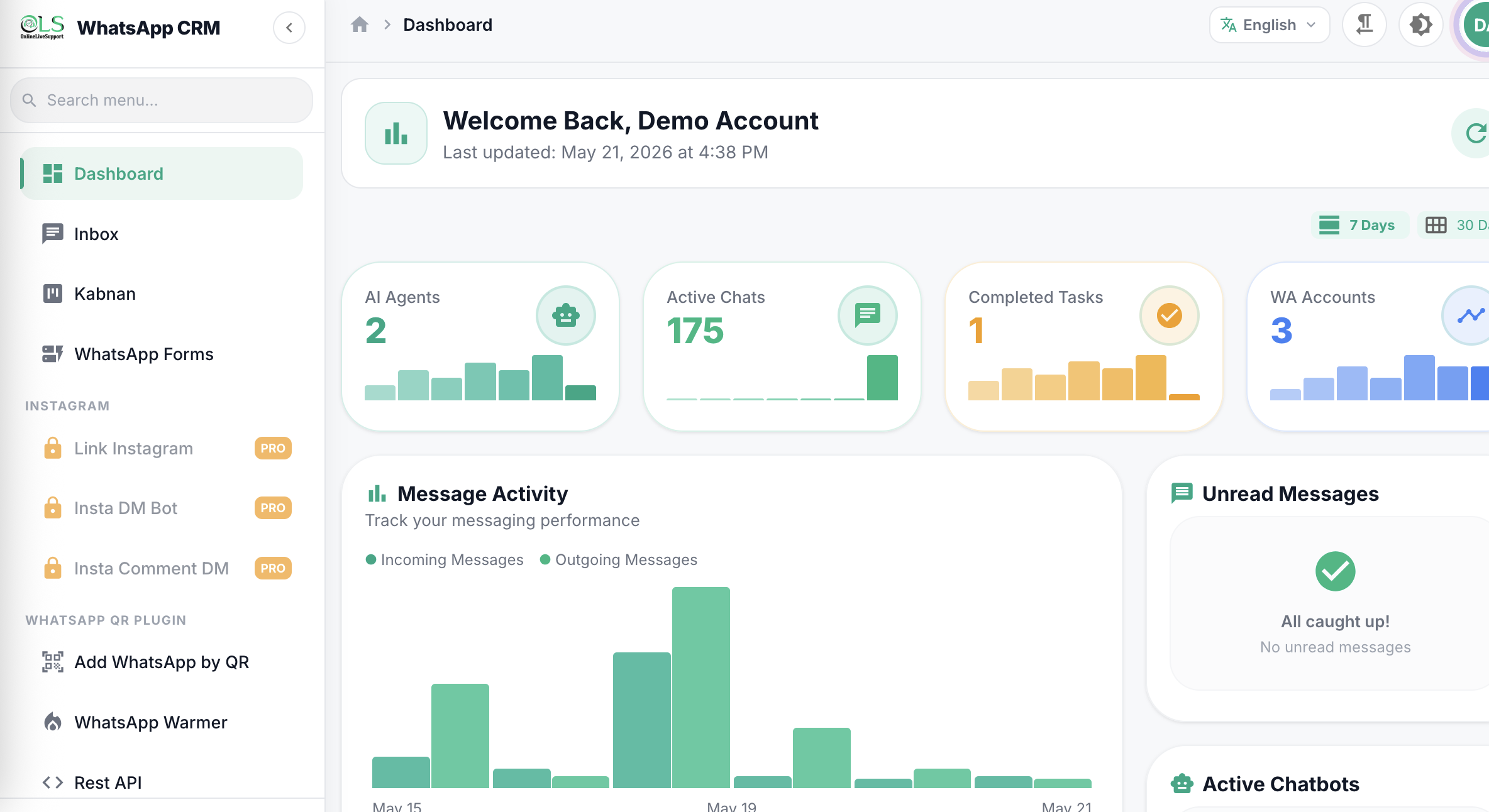Click the Dashboard grid icon in sidebar
Viewport: 1489px width, 812px height.
coord(53,173)
